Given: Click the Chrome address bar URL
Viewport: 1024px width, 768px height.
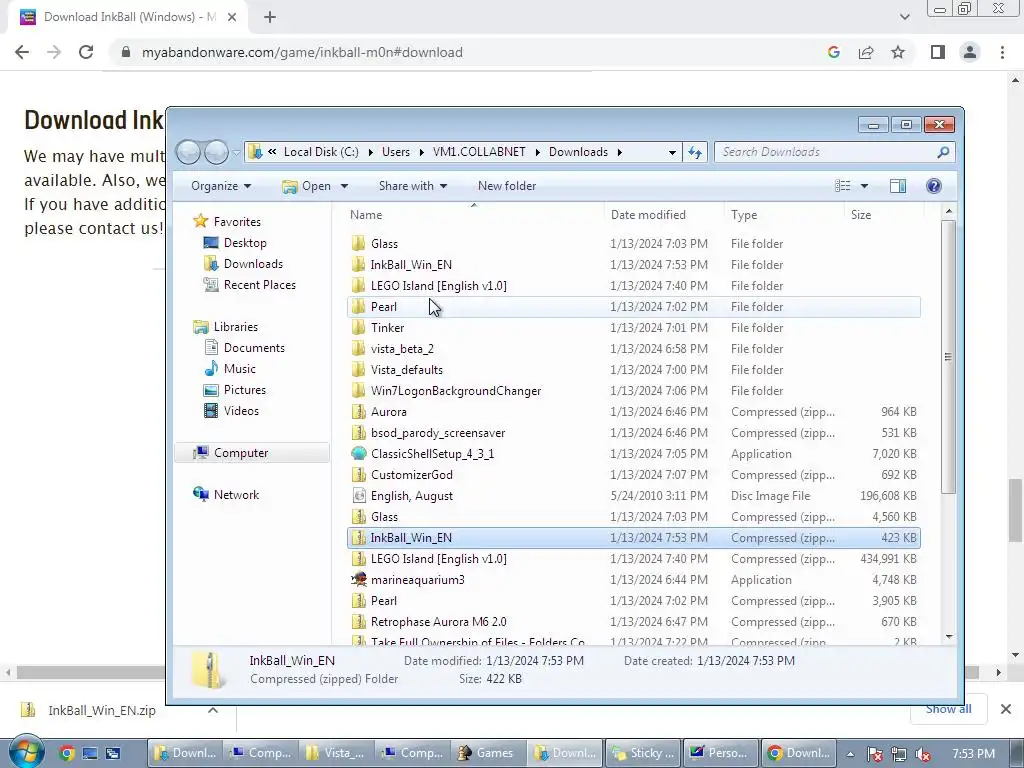Looking at the screenshot, I should coord(302,52).
